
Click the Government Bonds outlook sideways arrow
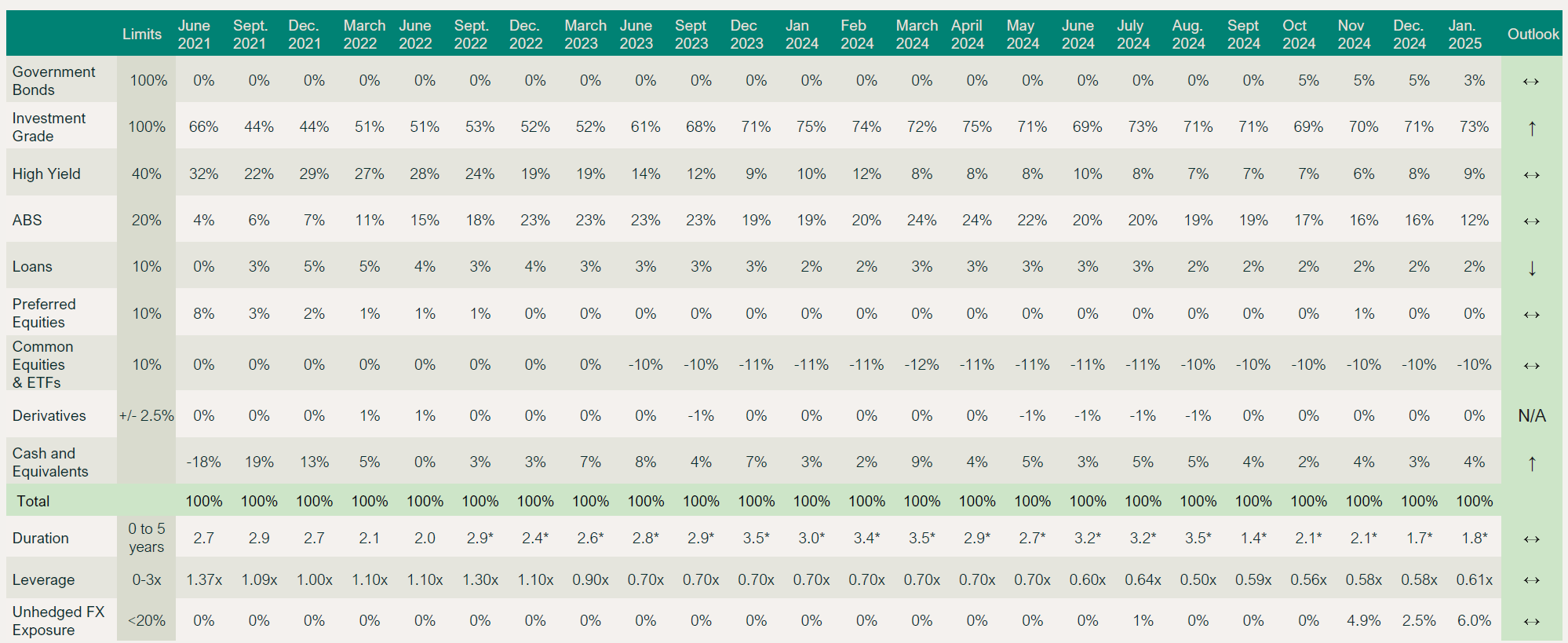(1531, 81)
